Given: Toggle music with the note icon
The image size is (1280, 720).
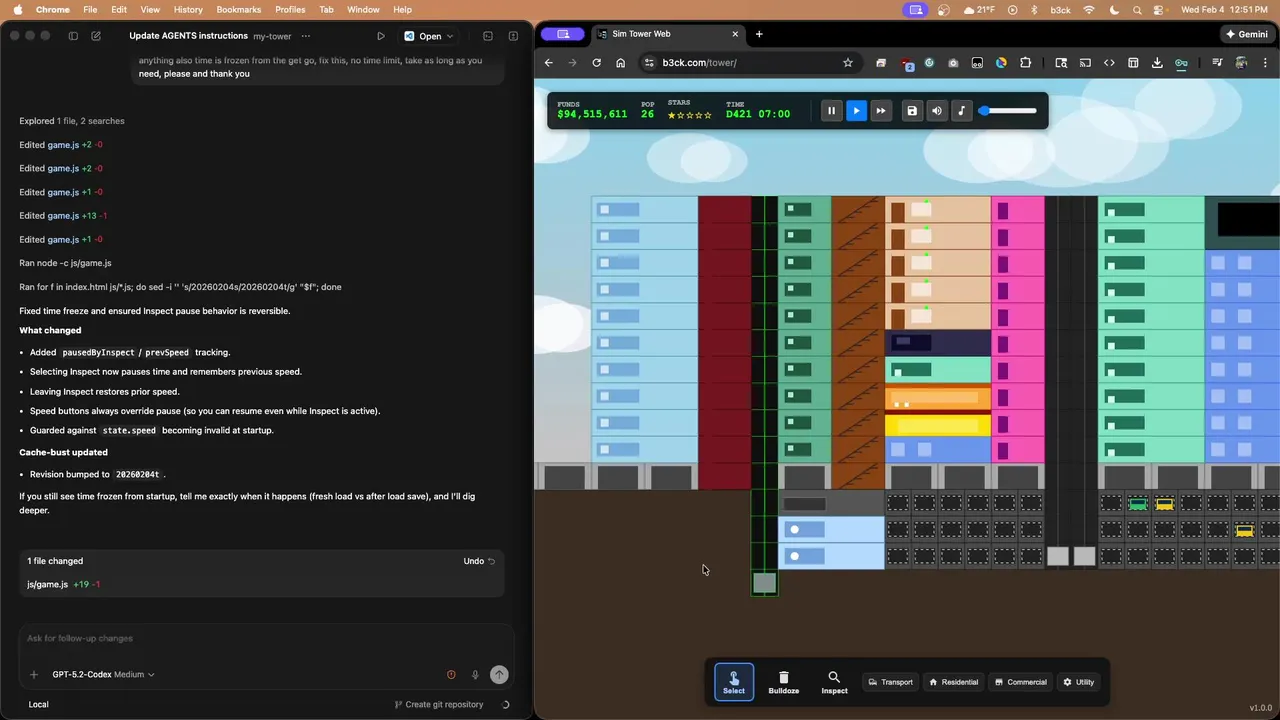Looking at the screenshot, I should [x=962, y=111].
